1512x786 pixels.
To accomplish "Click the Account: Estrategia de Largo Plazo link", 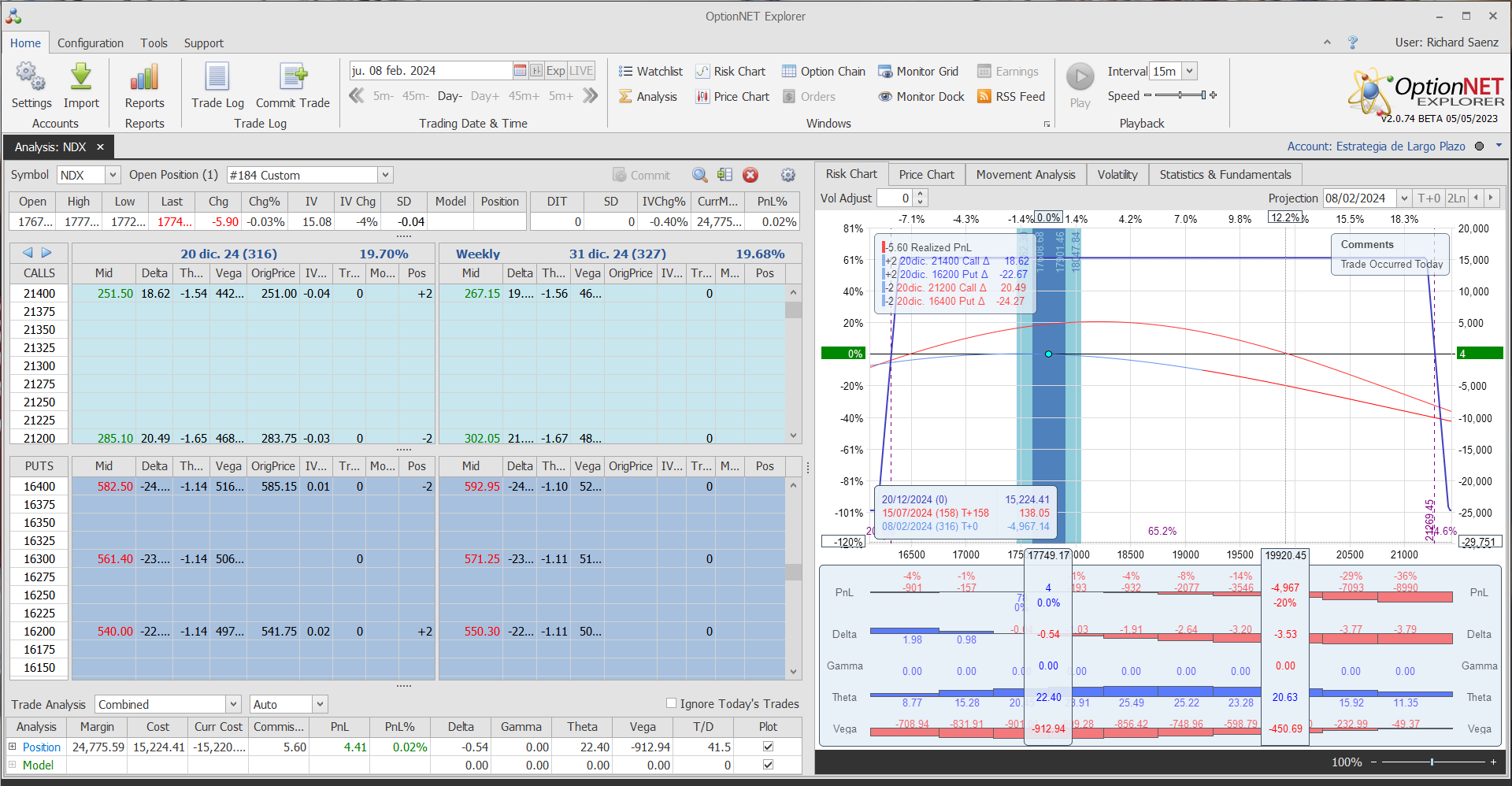I will (x=1376, y=146).
